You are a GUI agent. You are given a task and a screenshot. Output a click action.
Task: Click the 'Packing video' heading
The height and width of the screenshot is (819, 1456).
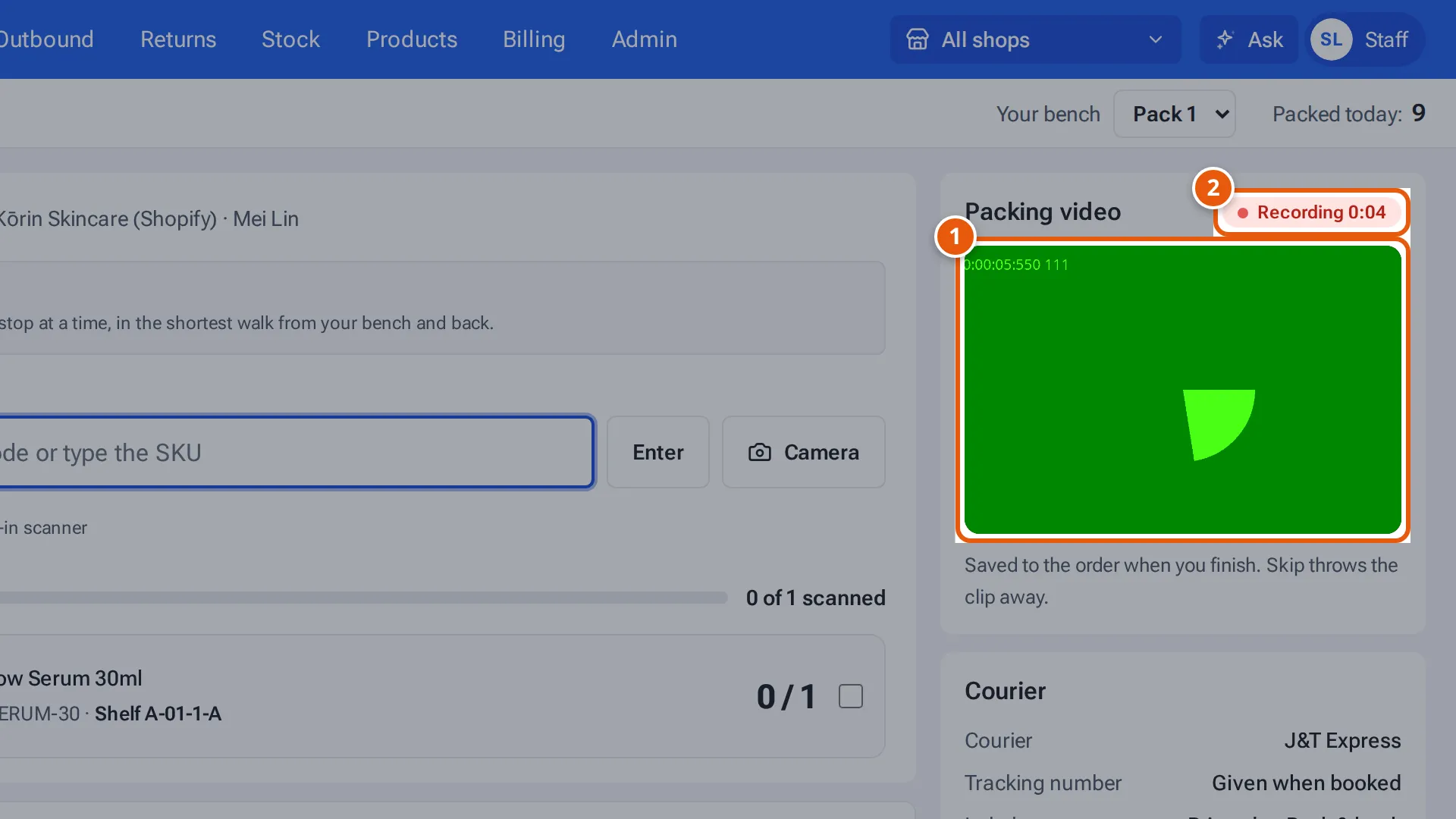point(1043,212)
